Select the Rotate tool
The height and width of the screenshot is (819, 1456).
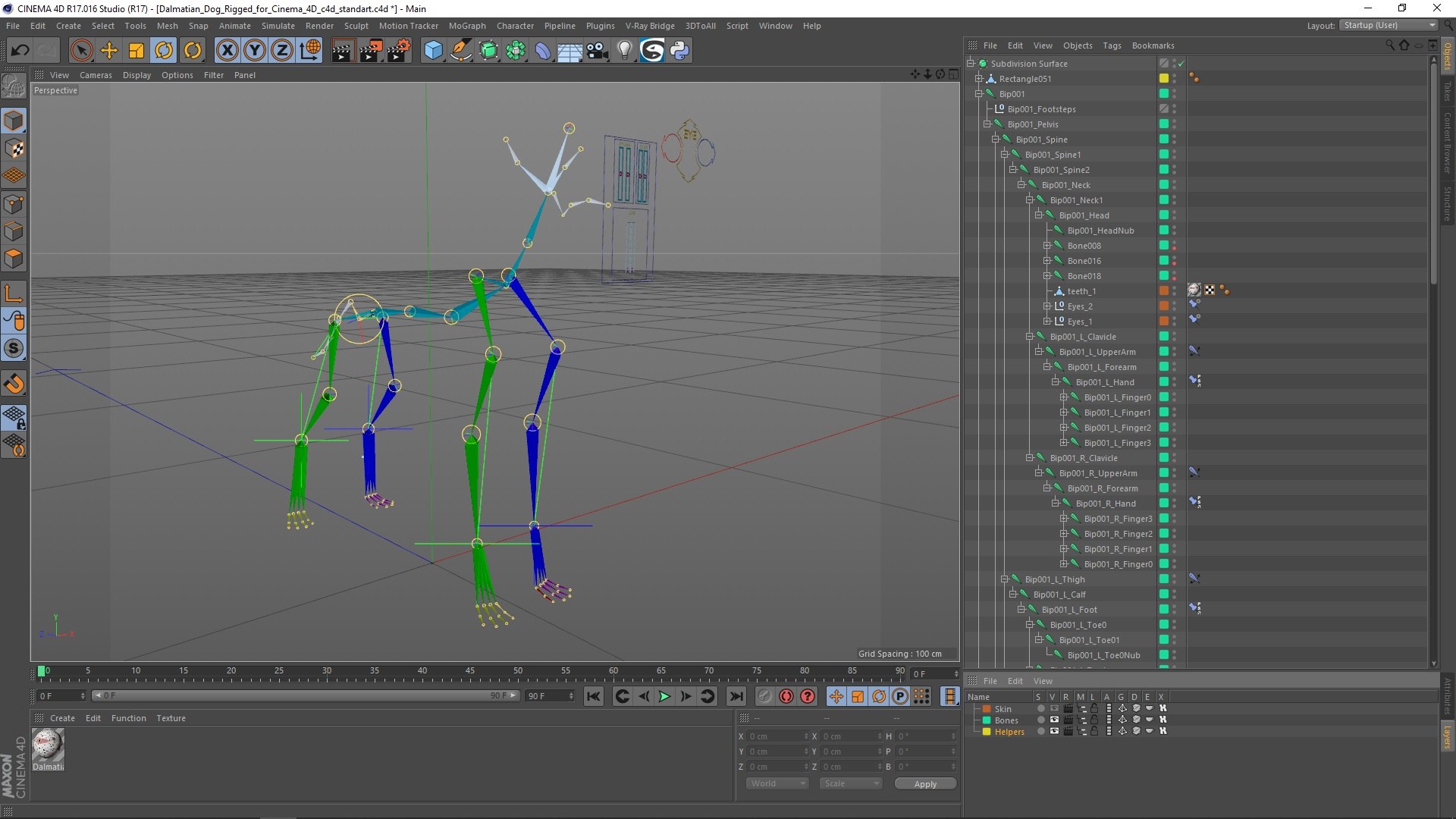[164, 51]
